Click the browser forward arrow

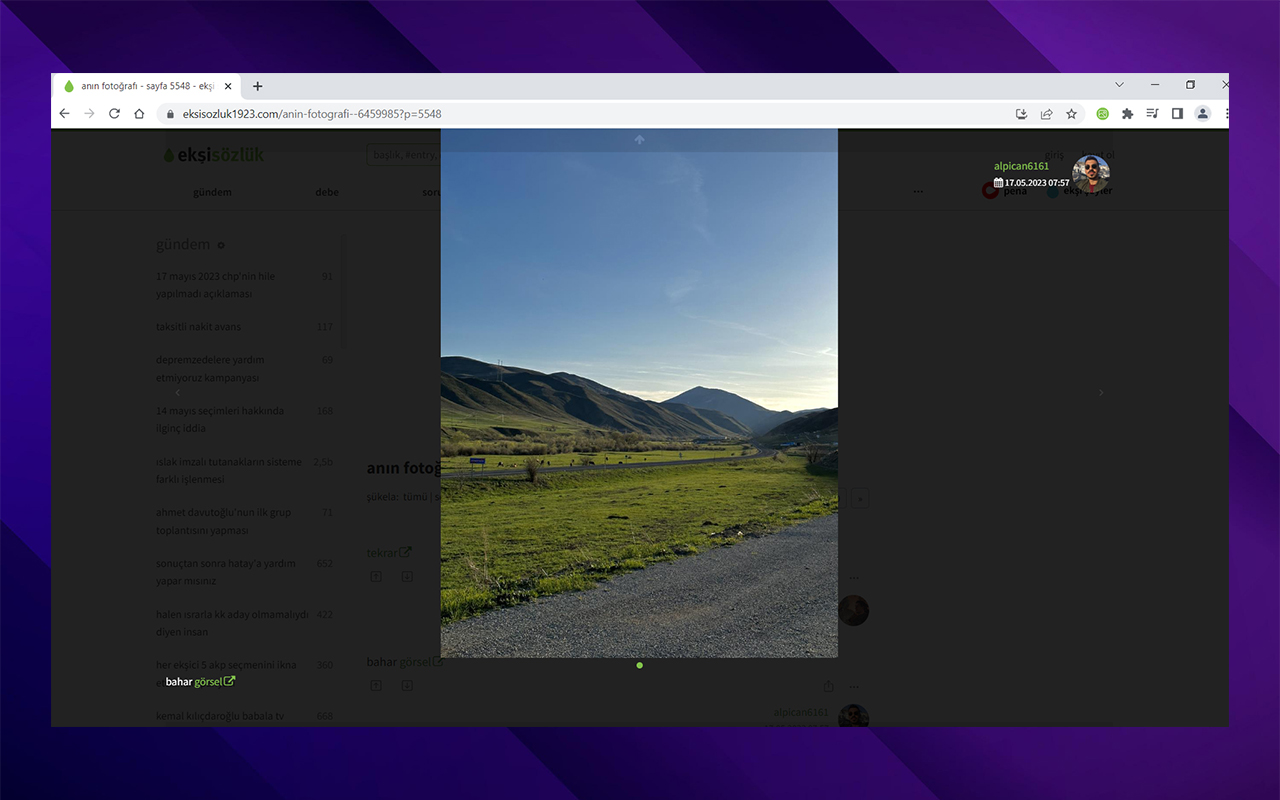coord(89,114)
